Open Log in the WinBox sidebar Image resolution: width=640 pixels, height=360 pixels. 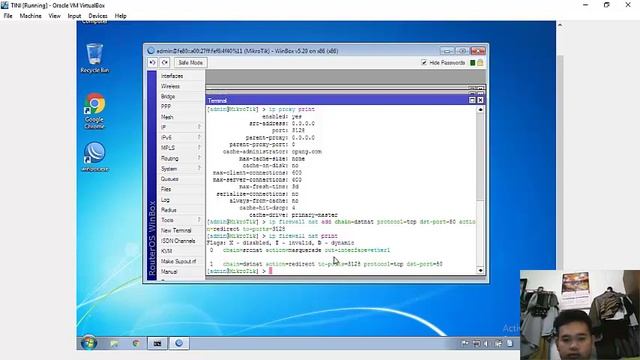pyautogui.click(x=165, y=200)
